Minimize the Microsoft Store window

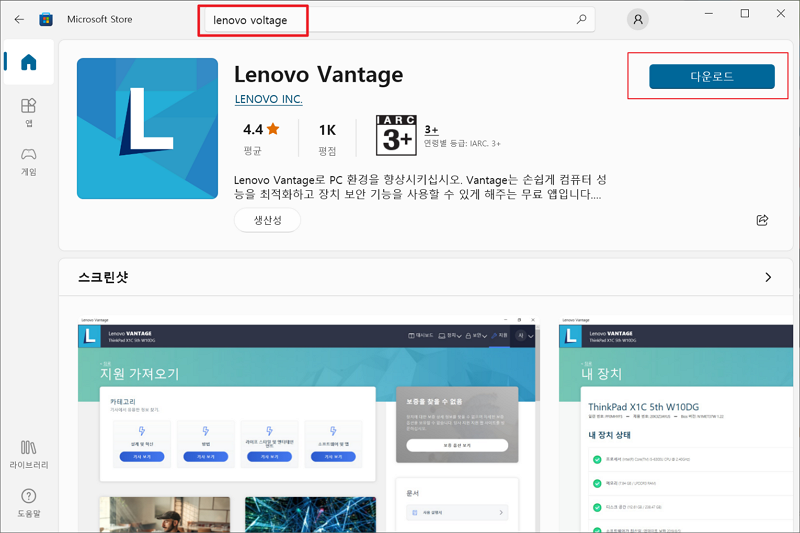point(709,14)
